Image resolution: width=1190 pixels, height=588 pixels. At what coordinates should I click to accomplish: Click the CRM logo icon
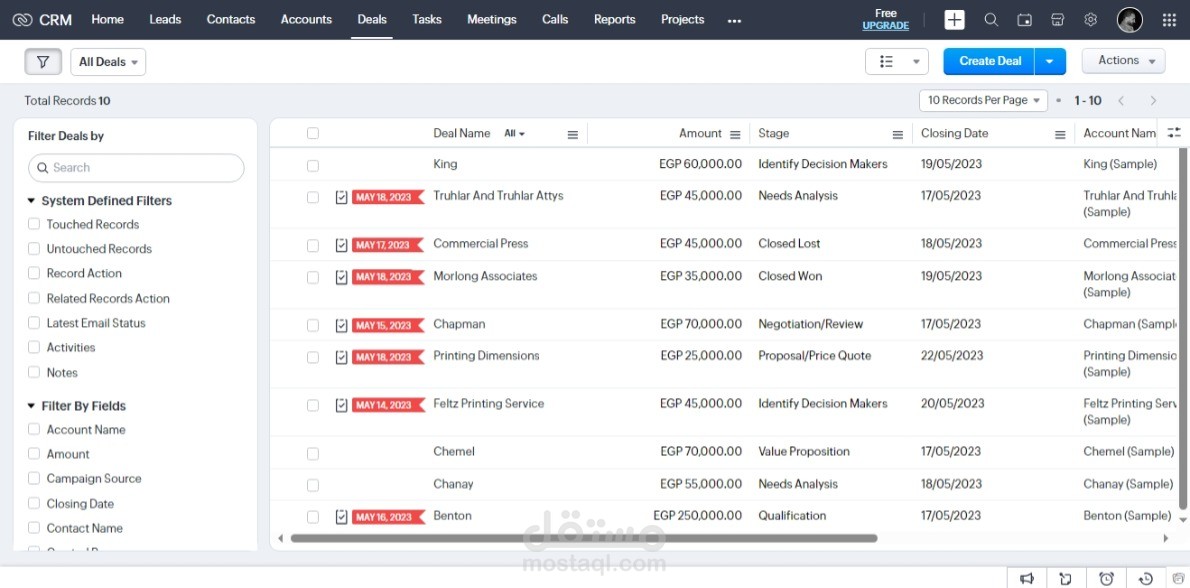point(23,20)
